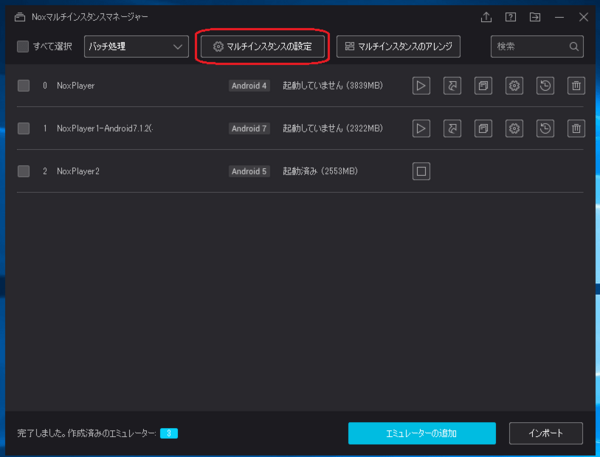Open settings gear for NoxPlayer1-Android7

point(514,128)
